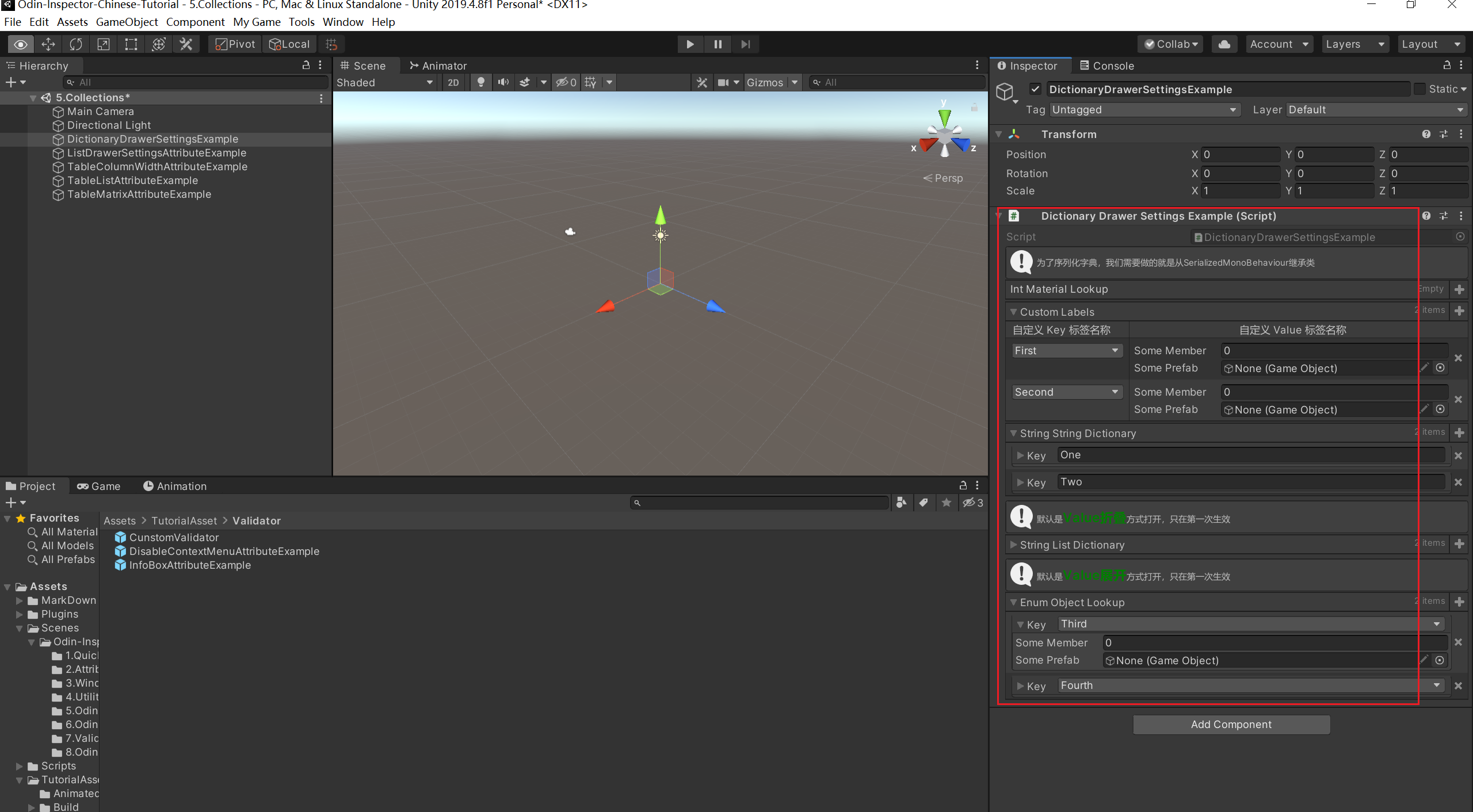Toggle the GameObject active checkbox
Screen dimensions: 1473x812
coord(1035,89)
